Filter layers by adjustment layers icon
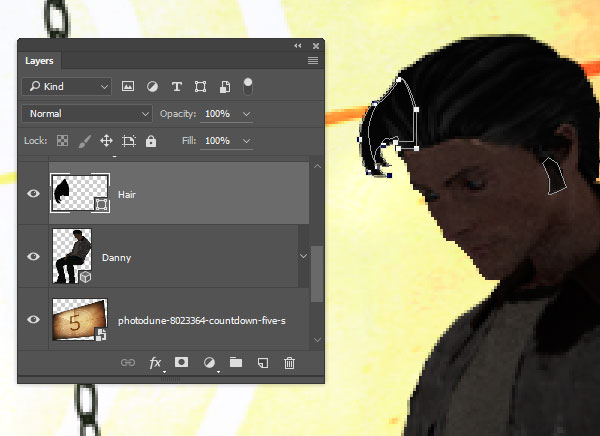 pos(152,87)
